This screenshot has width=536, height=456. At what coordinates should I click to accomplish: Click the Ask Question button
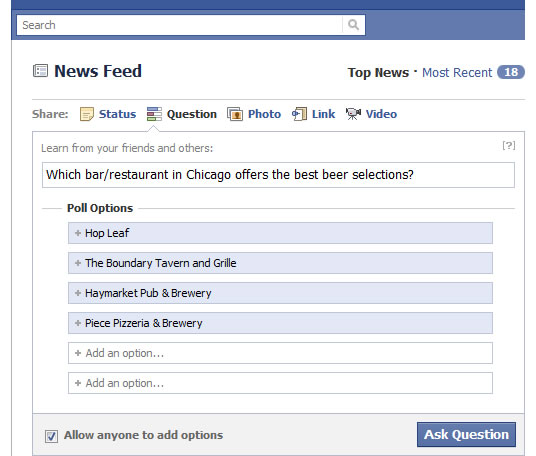466,434
